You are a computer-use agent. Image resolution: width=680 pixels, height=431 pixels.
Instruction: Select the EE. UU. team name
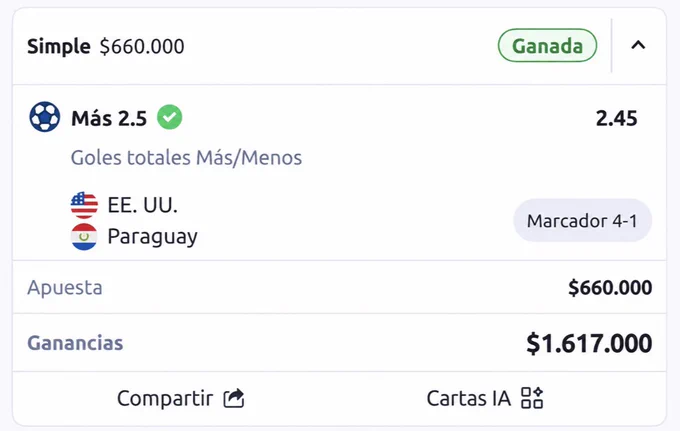point(143,205)
